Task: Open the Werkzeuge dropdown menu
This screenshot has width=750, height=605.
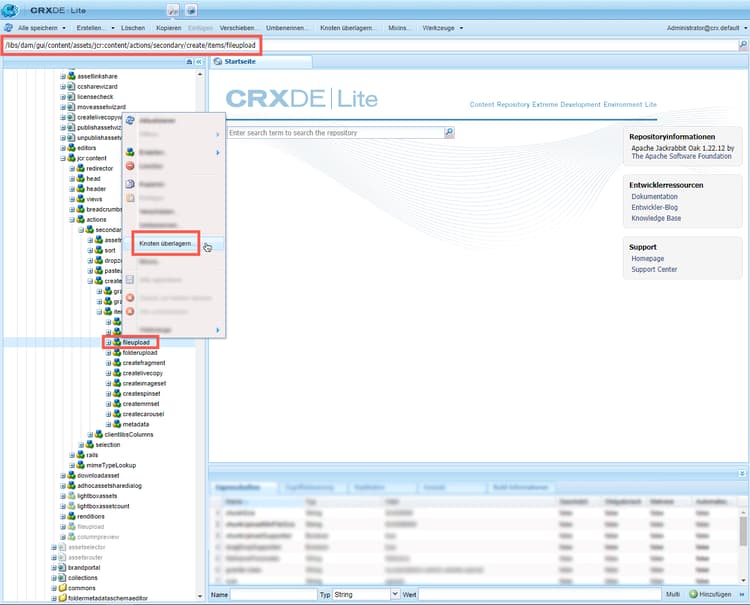Action: 442,28
